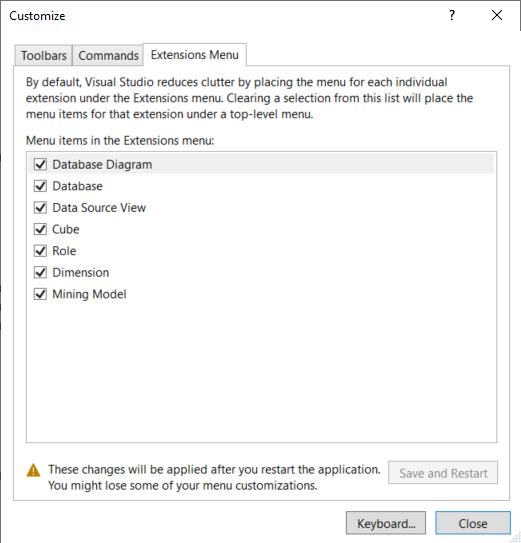Uncheck the Dimension checkbox
Image resolution: width=521 pixels, height=543 pixels.
tap(40, 273)
